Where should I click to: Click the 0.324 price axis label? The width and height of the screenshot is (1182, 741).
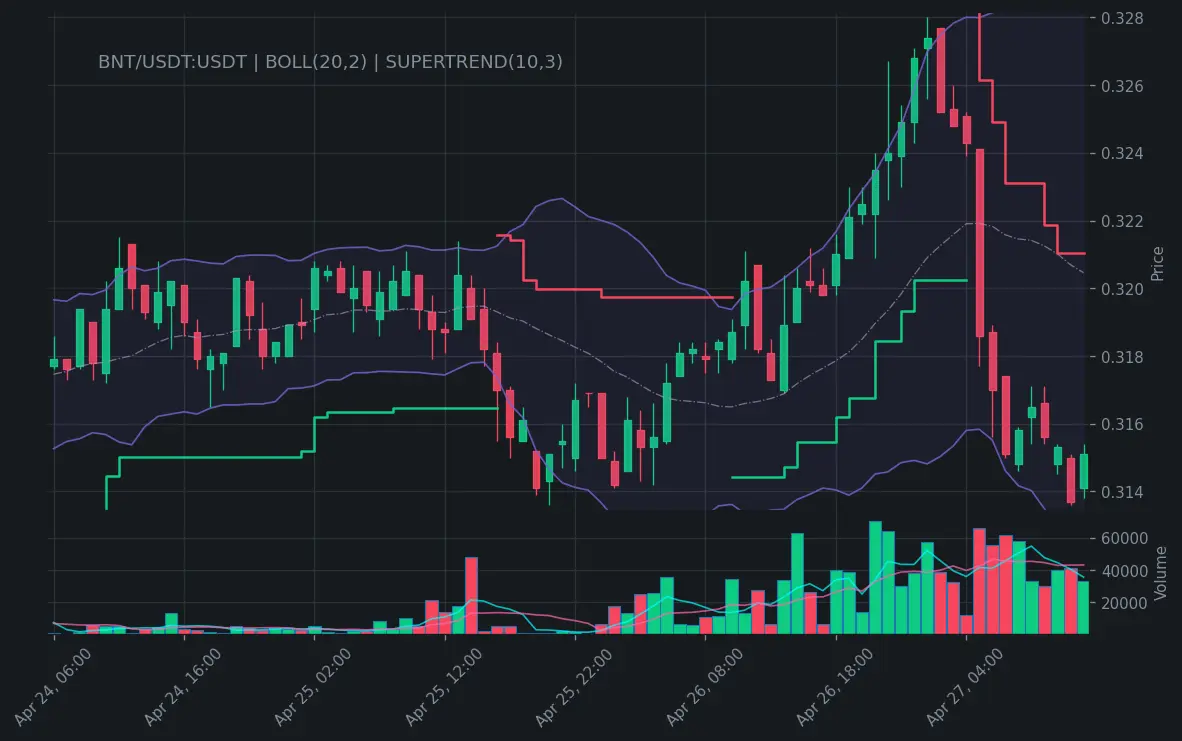pos(1122,154)
